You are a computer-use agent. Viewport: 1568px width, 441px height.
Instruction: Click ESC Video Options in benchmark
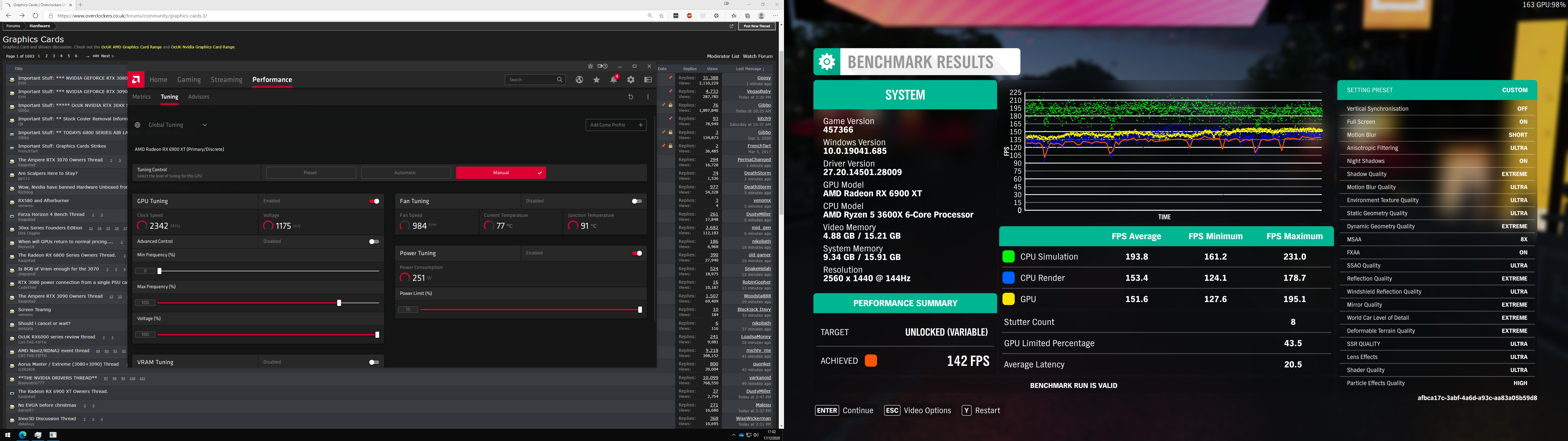point(917,411)
